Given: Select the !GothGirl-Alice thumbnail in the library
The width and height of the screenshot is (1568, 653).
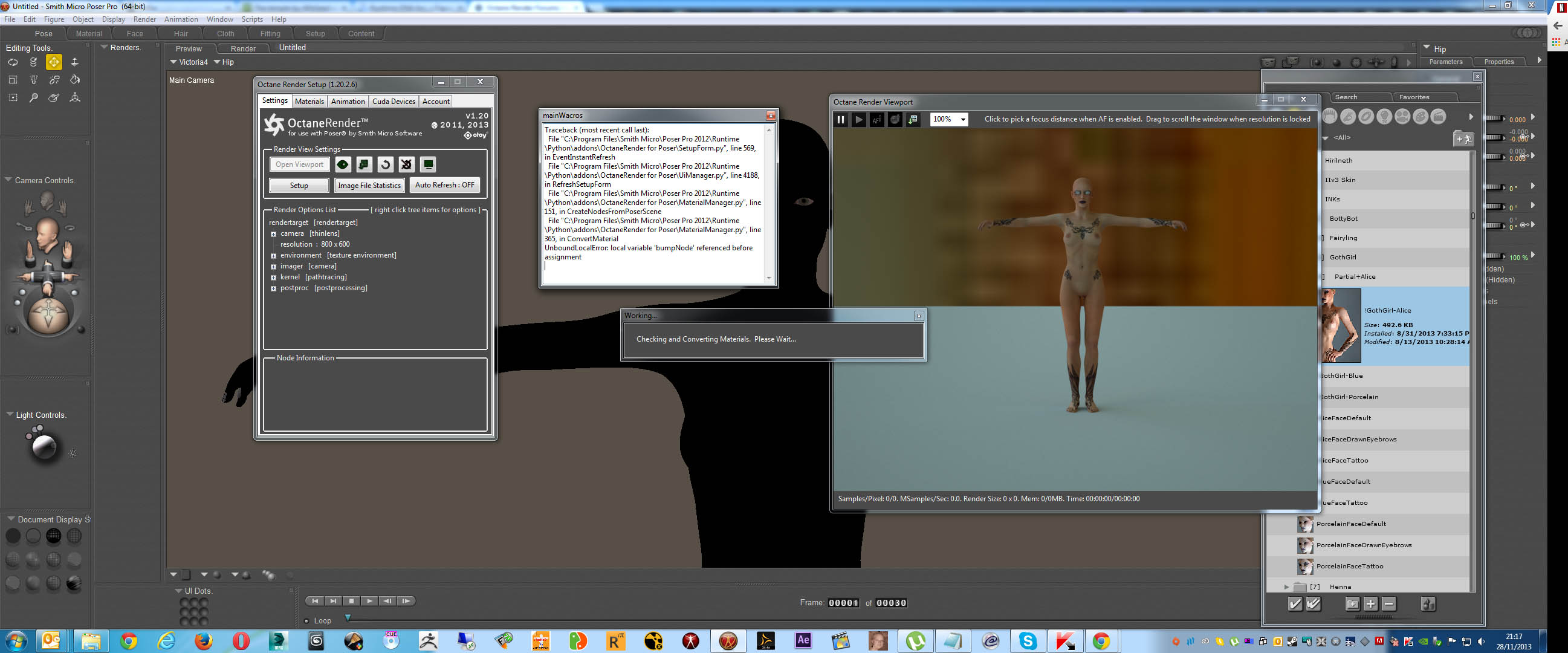Looking at the screenshot, I should point(1340,325).
